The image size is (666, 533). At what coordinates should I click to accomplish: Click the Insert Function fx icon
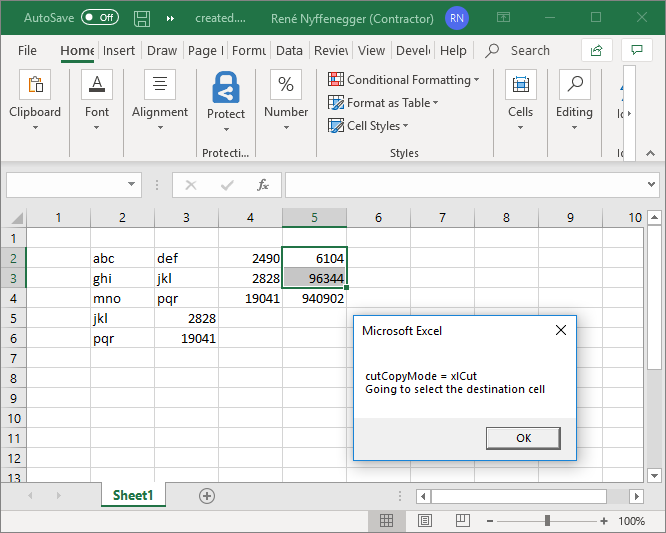[263, 185]
